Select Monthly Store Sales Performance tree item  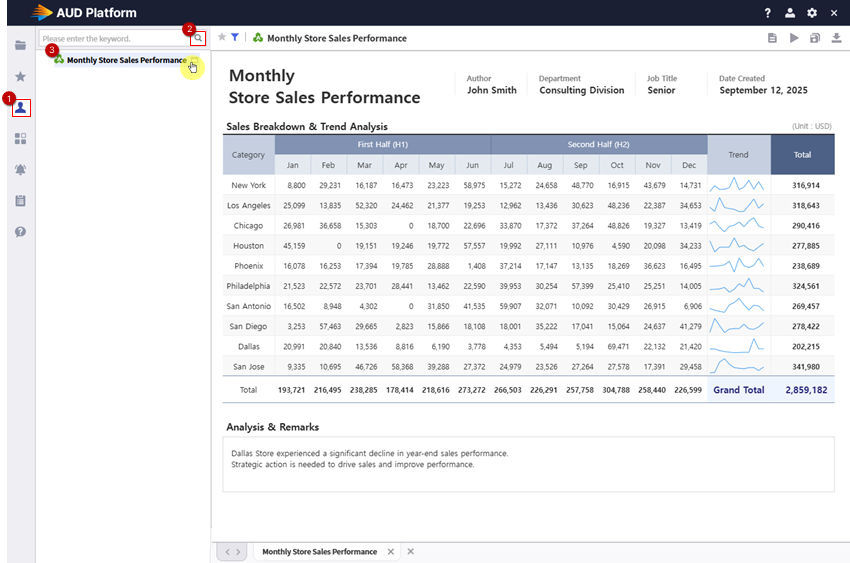(126, 60)
